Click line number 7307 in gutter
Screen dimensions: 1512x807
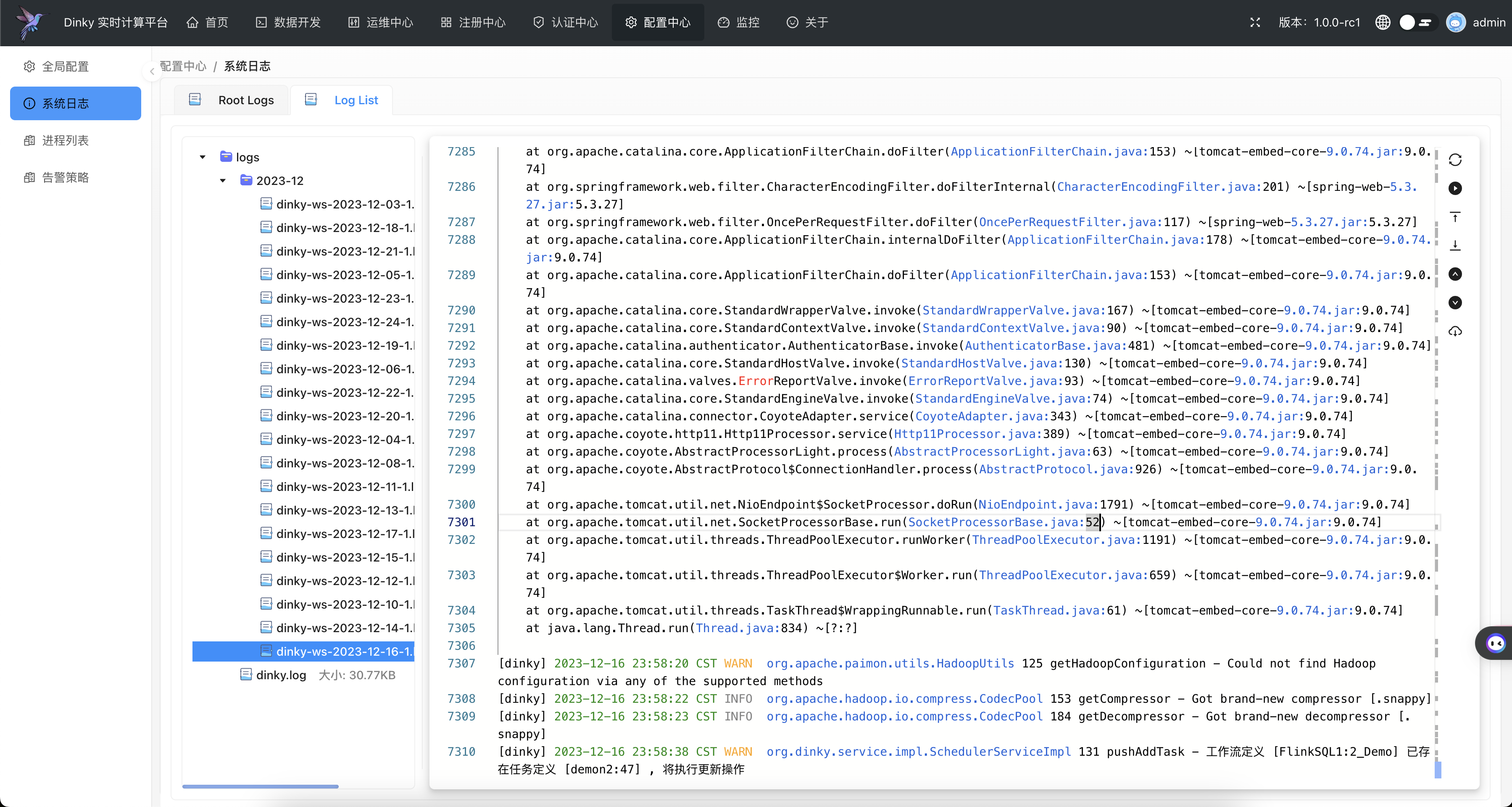coord(461,663)
